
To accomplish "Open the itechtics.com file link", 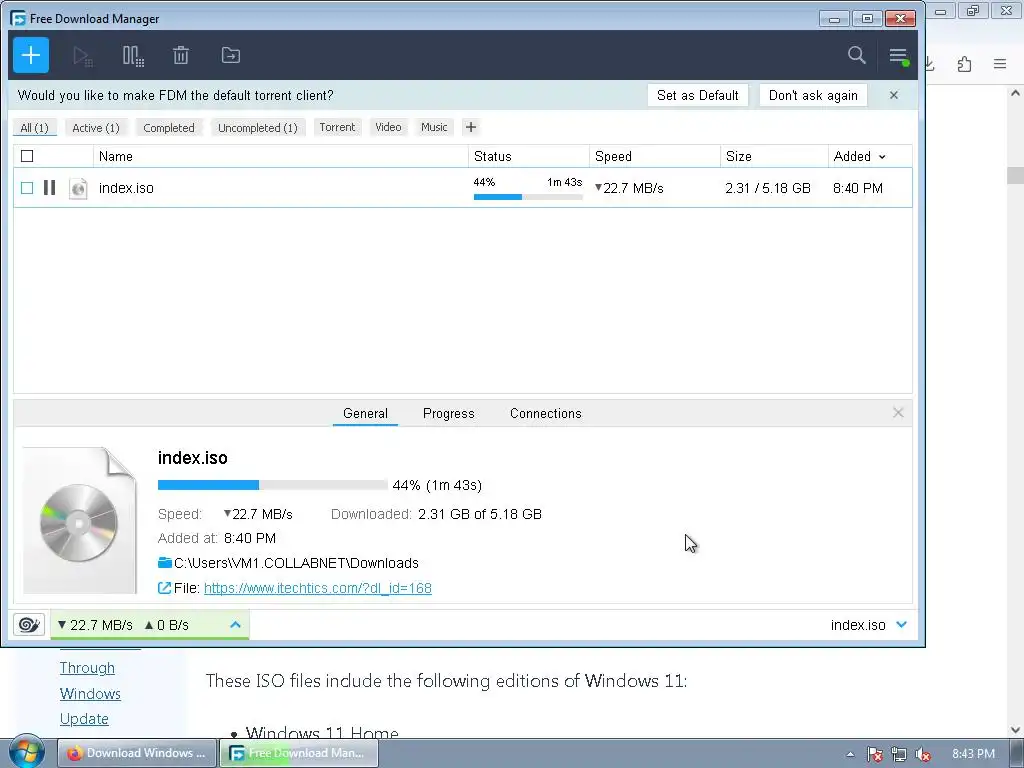I will click(317, 588).
